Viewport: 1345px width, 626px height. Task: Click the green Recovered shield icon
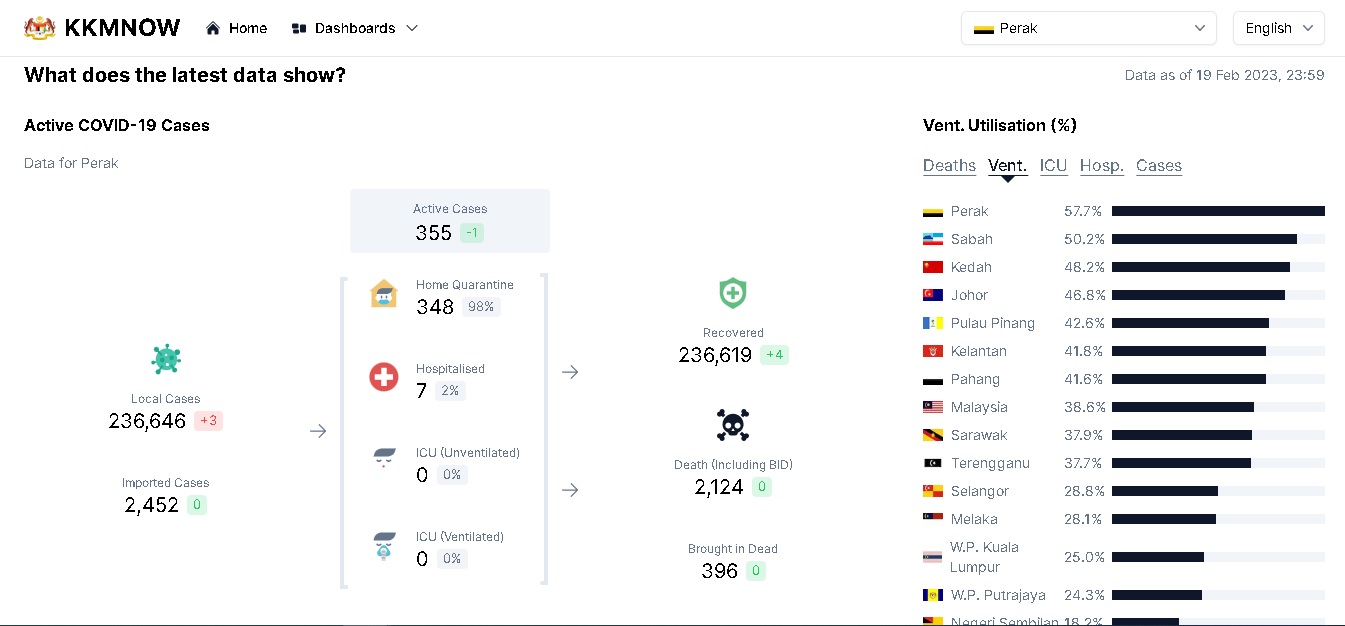[733, 293]
